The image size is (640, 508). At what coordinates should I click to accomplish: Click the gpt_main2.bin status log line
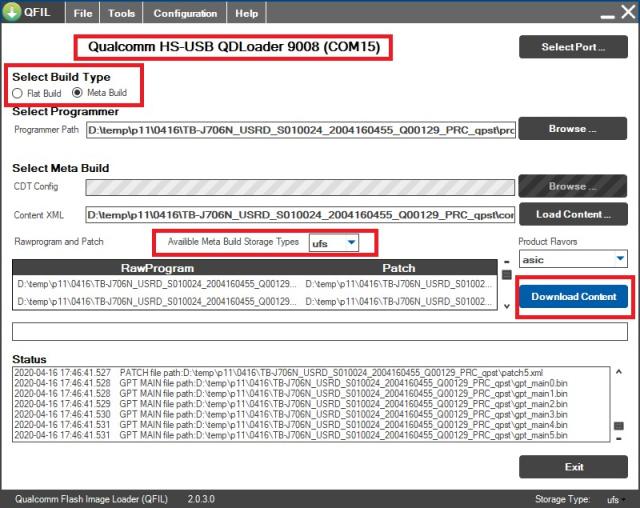(x=291, y=404)
